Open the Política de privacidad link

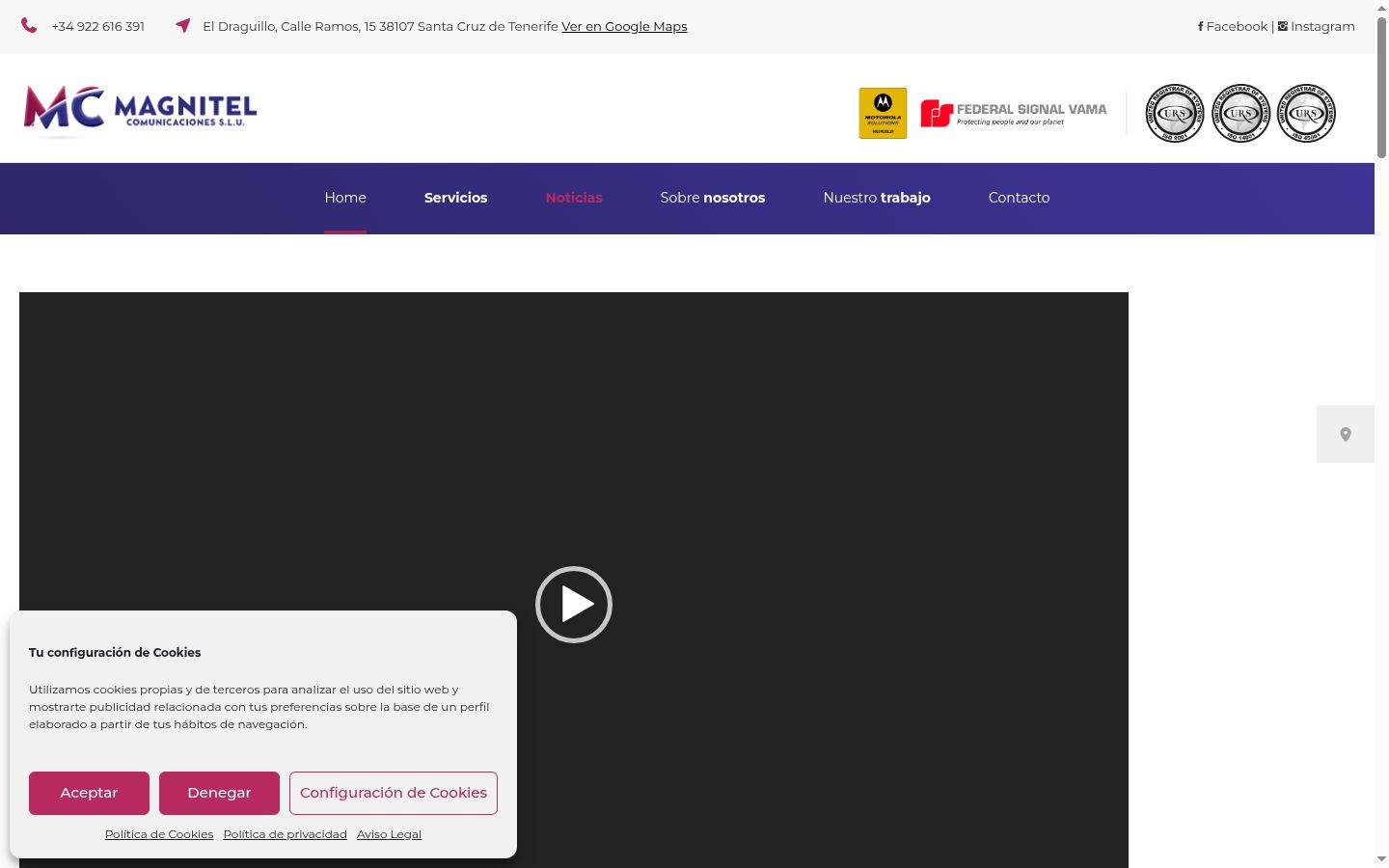point(285,834)
